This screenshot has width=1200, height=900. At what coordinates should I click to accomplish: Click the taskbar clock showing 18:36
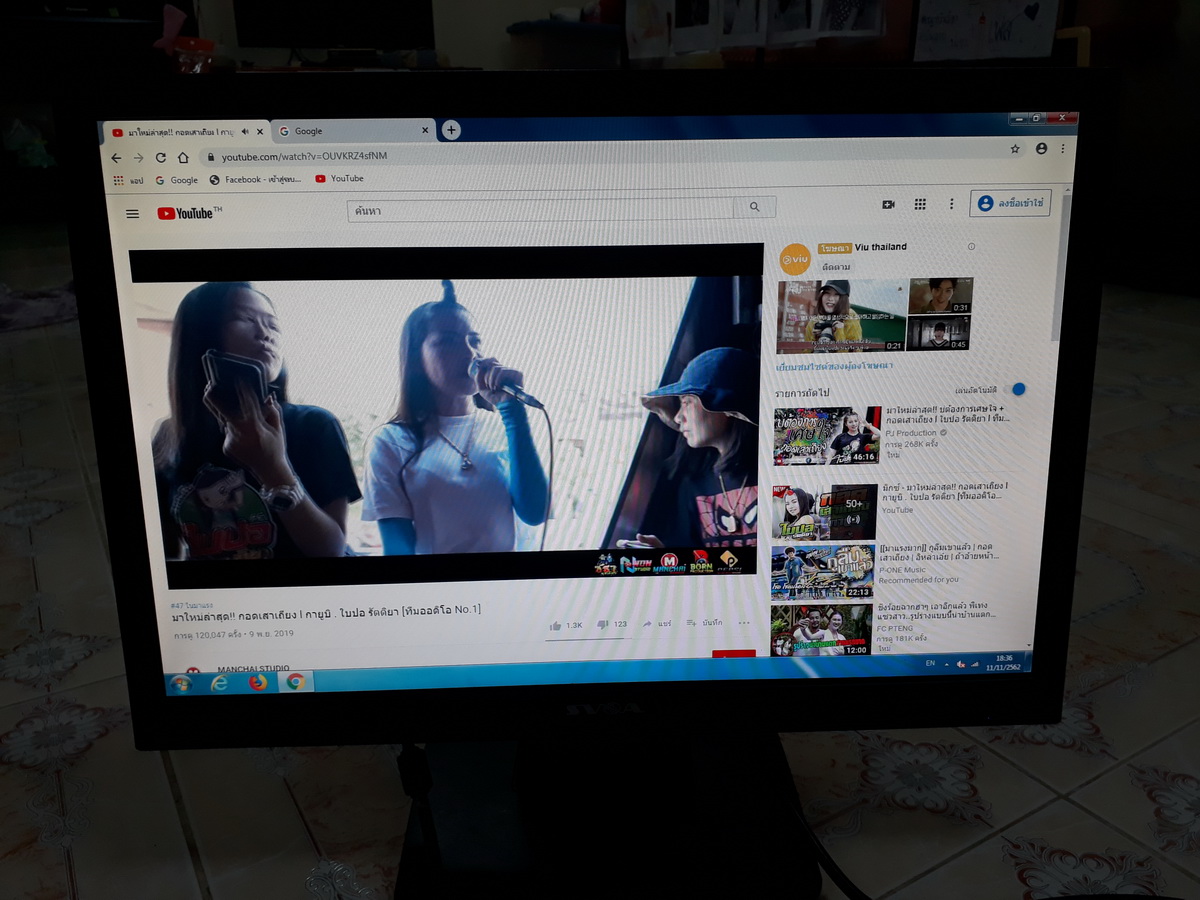tap(1004, 662)
